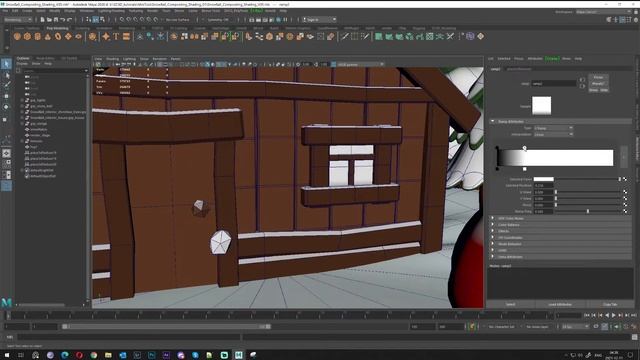Open Photoshop from the taskbar
This screenshot has width=640, height=360.
(151, 355)
